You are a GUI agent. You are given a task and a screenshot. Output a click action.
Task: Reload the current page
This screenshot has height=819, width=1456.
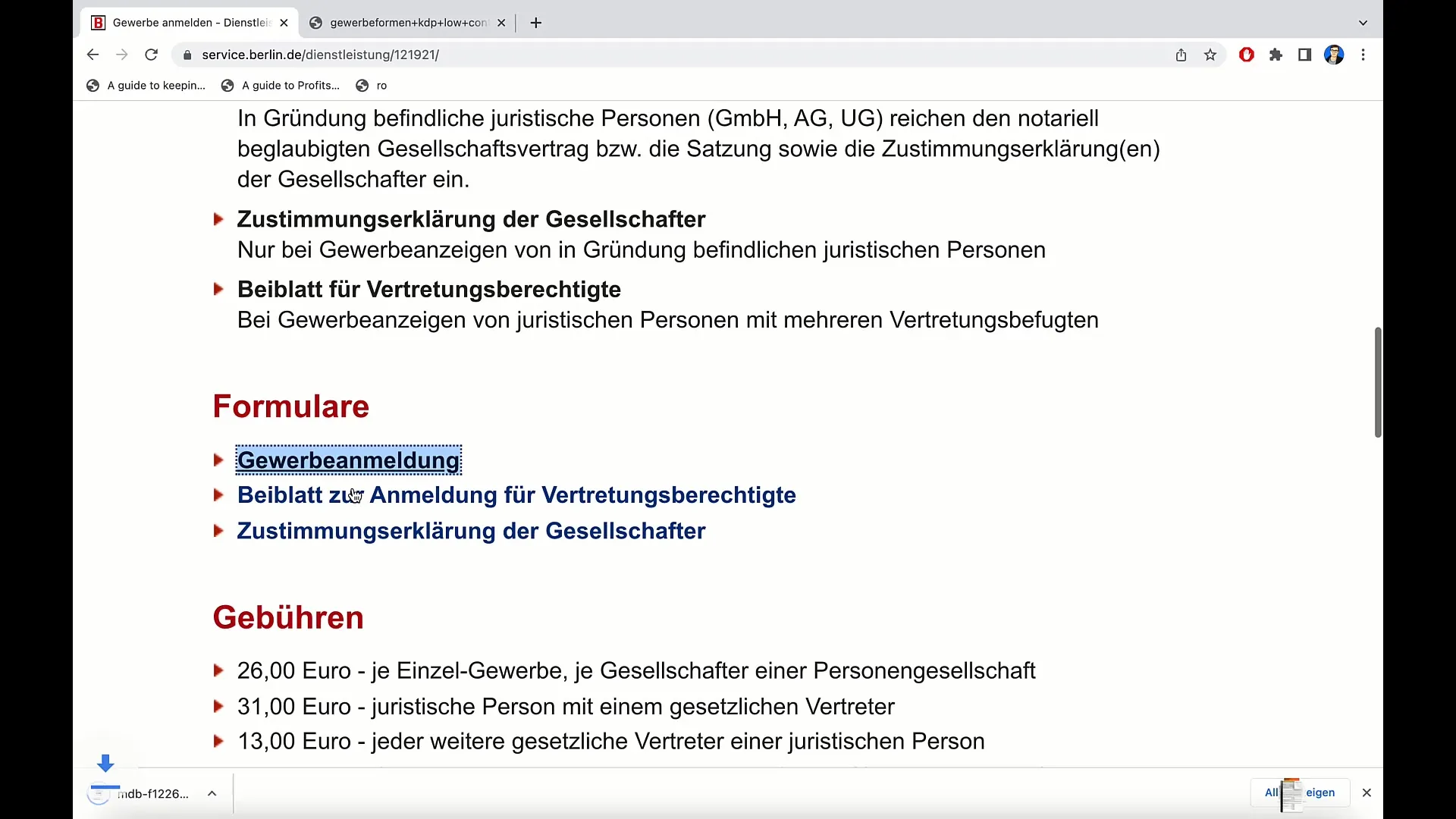coord(151,55)
